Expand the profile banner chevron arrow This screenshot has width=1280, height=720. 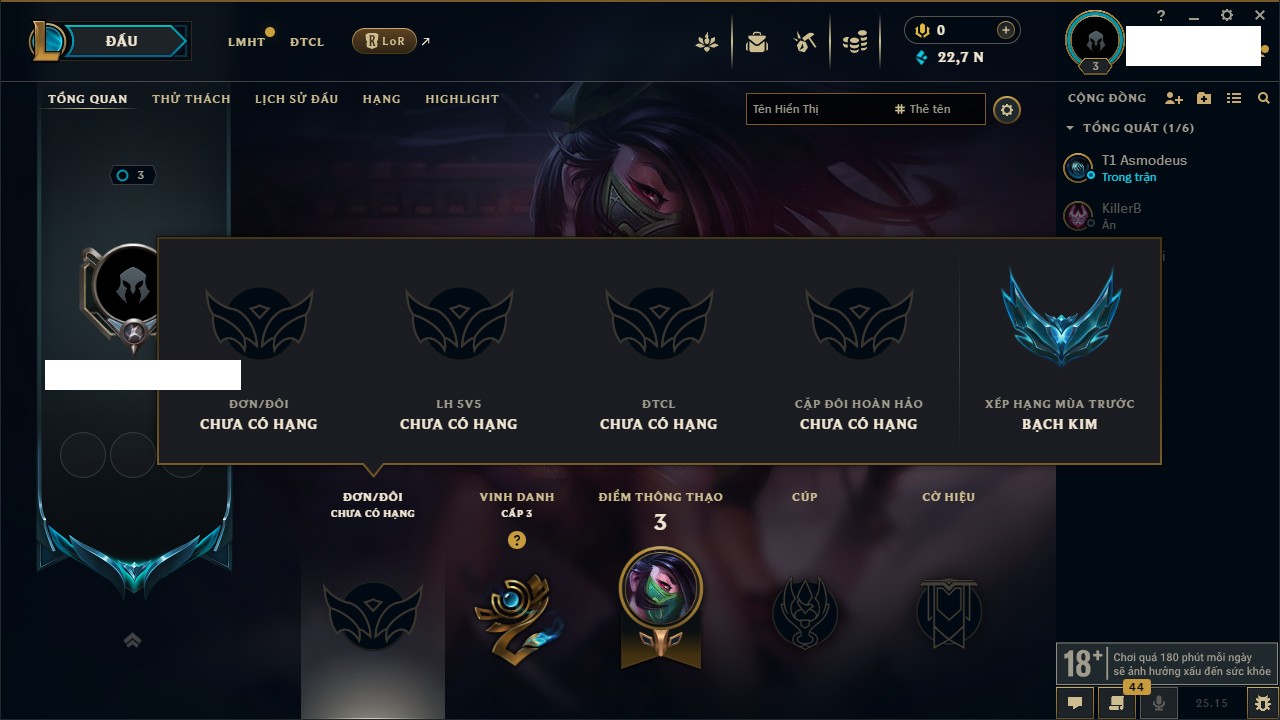coord(132,640)
